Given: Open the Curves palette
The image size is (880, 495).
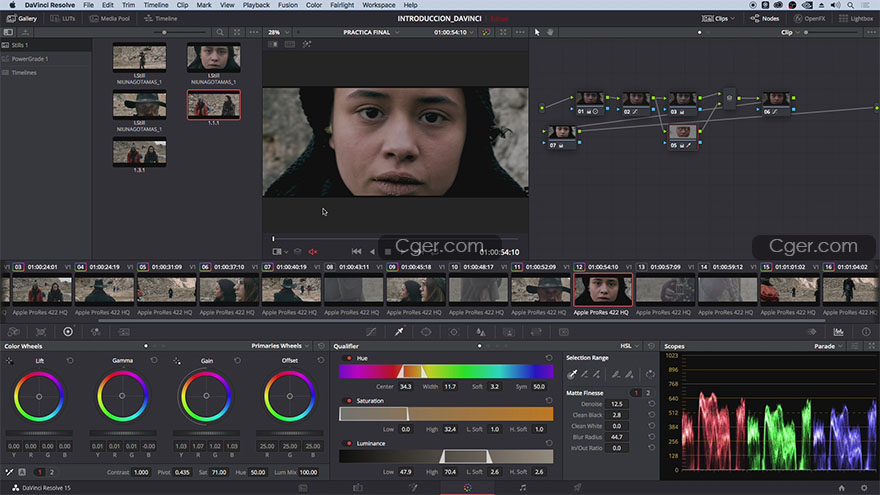Looking at the screenshot, I should point(371,332).
